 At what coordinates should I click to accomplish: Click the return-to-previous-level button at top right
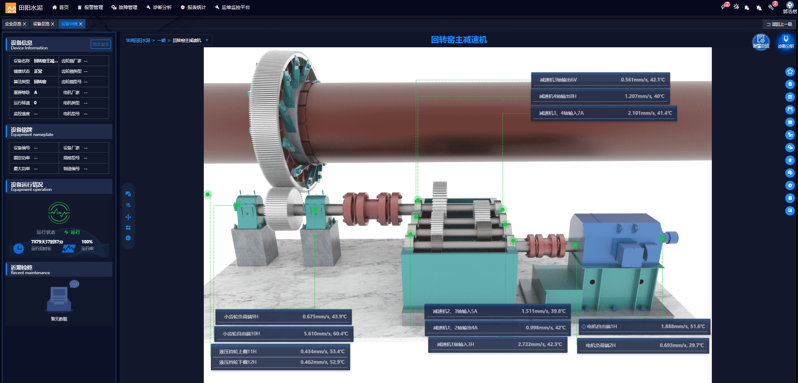(779, 24)
